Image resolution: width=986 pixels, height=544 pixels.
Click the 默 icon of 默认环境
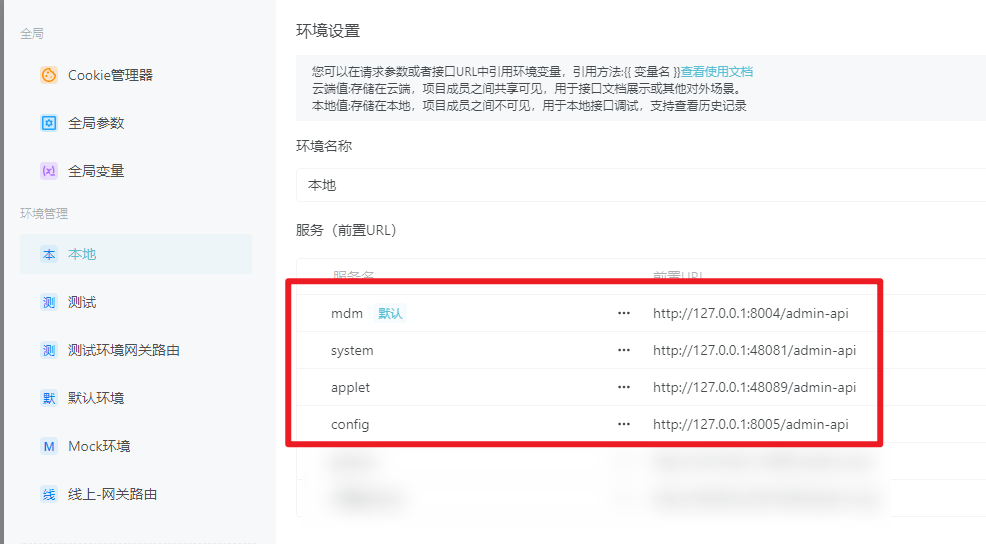point(49,398)
